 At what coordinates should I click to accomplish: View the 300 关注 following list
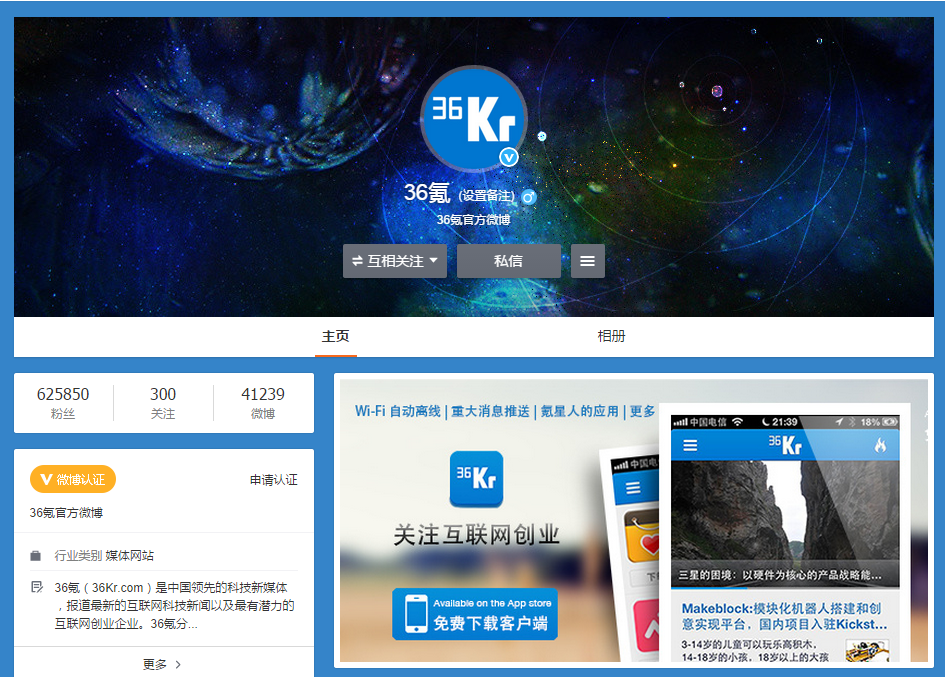pyautogui.click(x=163, y=403)
